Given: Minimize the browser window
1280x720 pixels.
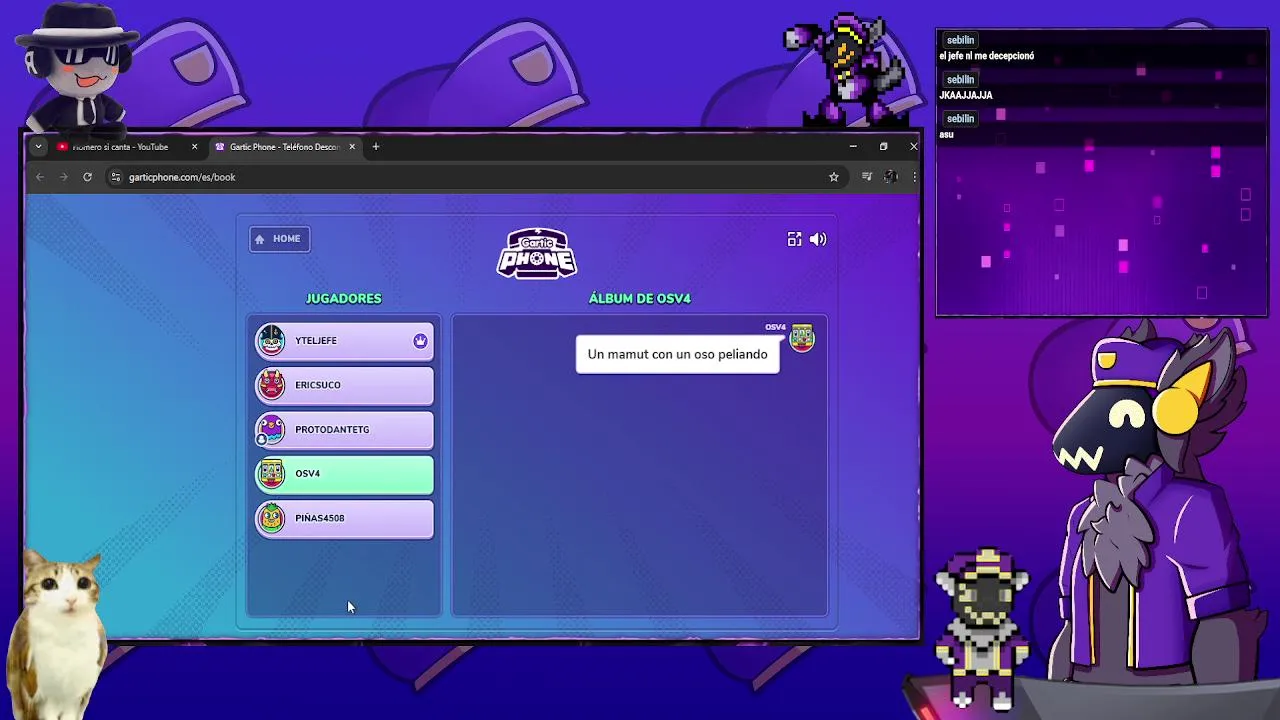Looking at the screenshot, I should coord(853,147).
